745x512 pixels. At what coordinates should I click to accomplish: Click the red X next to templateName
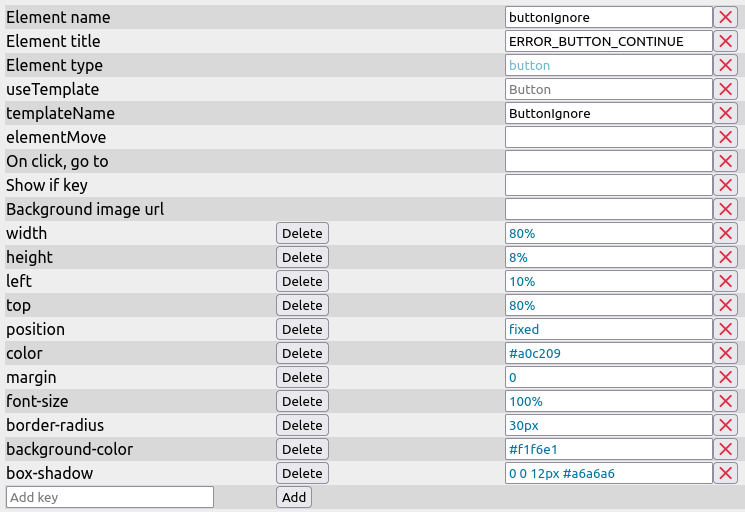coord(726,113)
